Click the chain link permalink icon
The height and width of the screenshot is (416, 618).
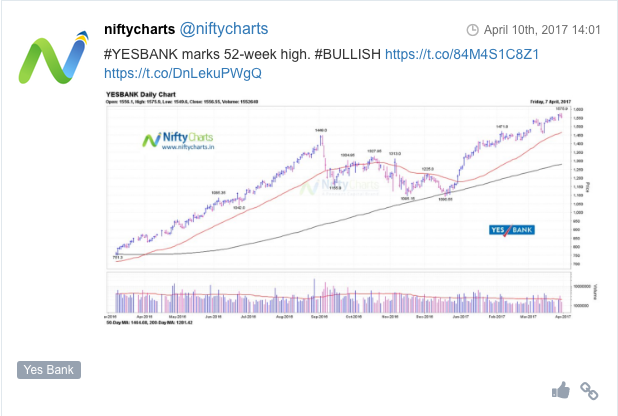tap(589, 391)
